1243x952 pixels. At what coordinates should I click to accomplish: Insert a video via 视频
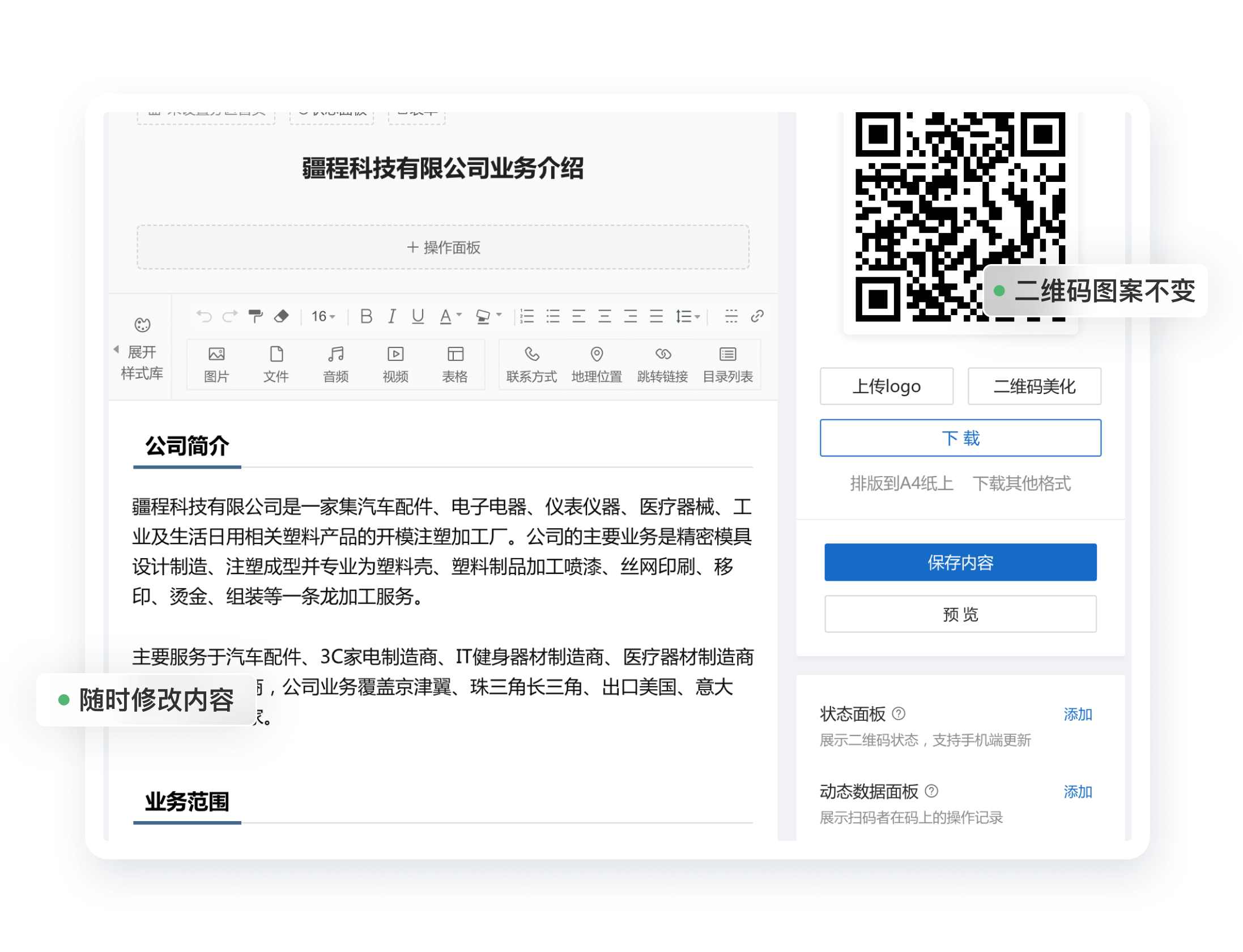click(x=395, y=364)
